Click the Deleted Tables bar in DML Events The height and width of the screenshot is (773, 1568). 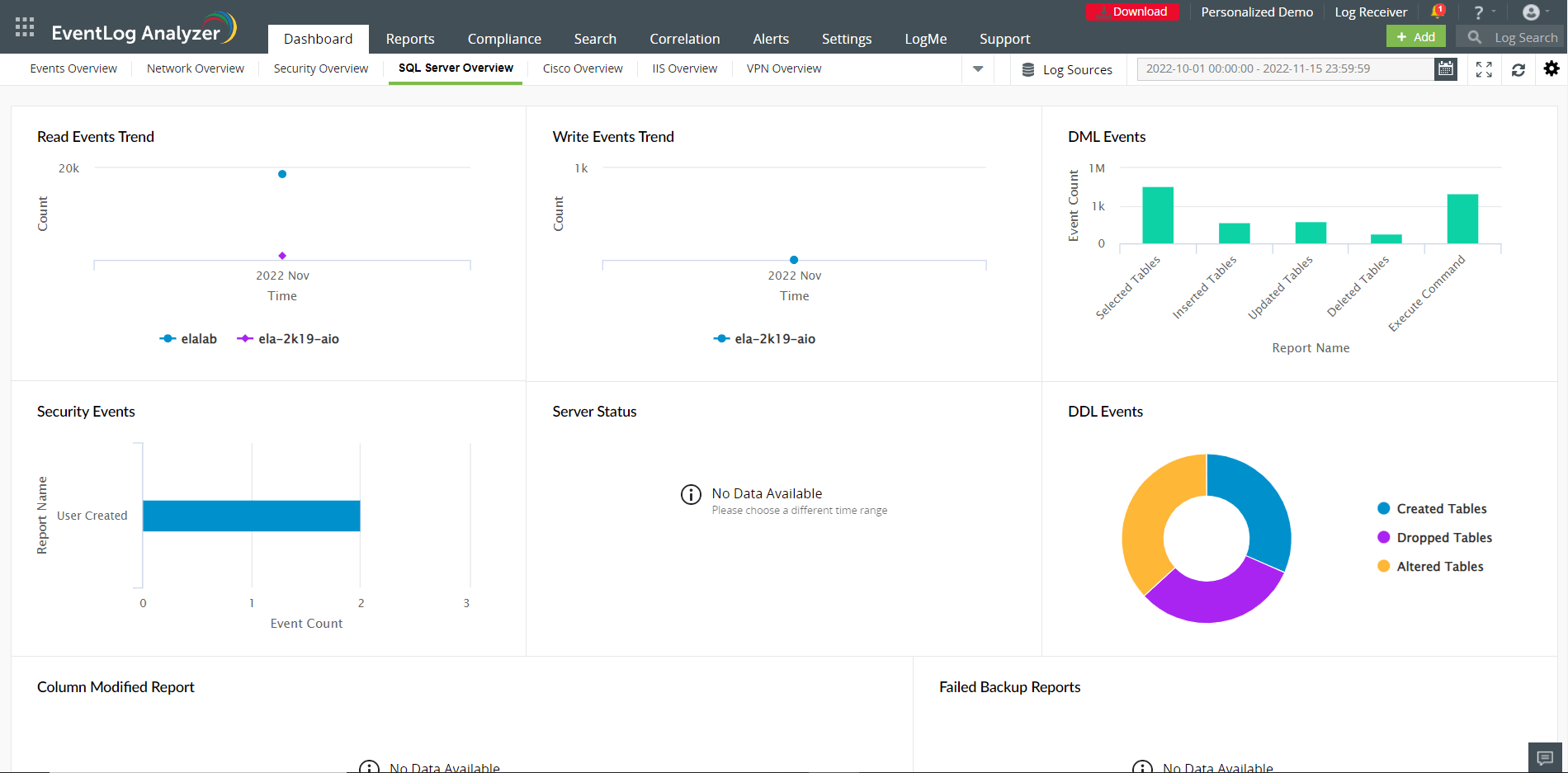point(1386,239)
